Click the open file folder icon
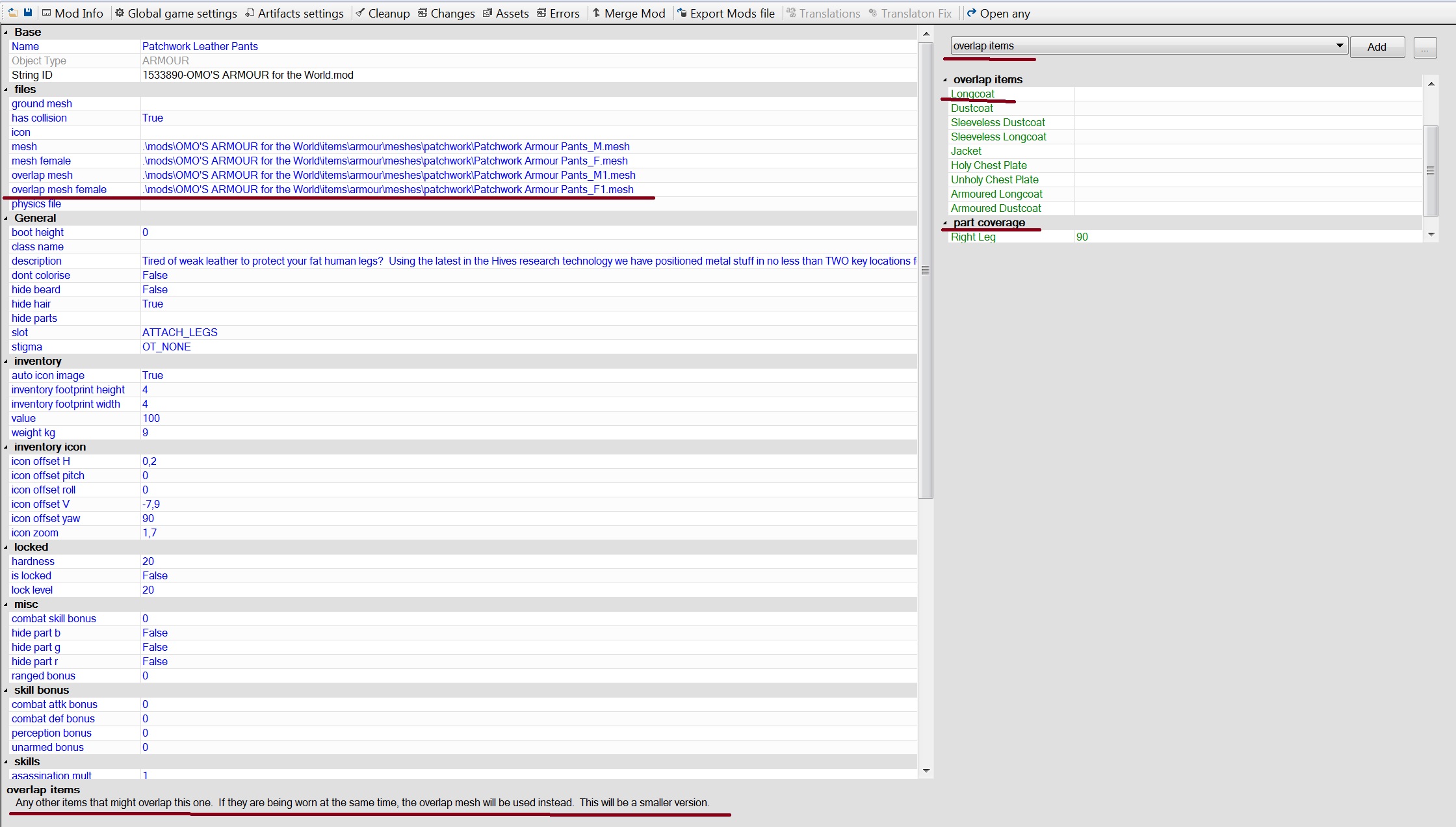This screenshot has height=827, width=1456. pos(12,13)
